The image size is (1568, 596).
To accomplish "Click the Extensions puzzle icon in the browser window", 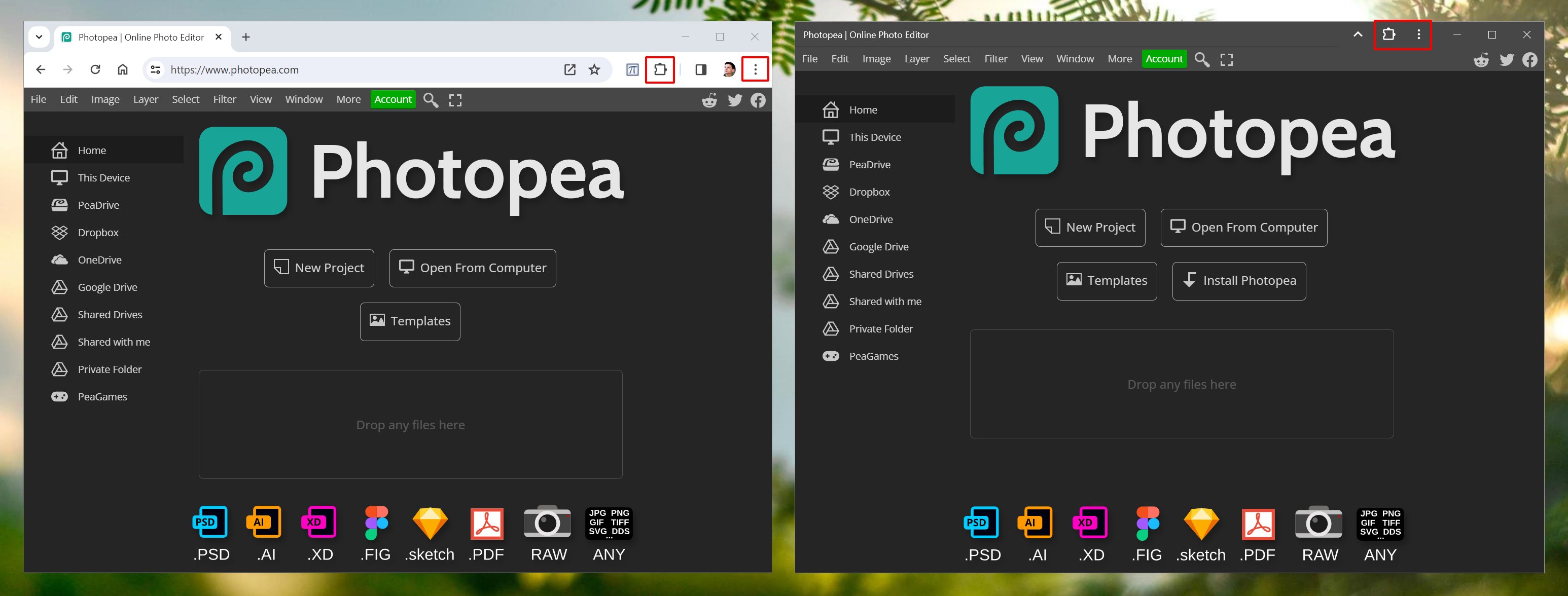I will coord(660,69).
